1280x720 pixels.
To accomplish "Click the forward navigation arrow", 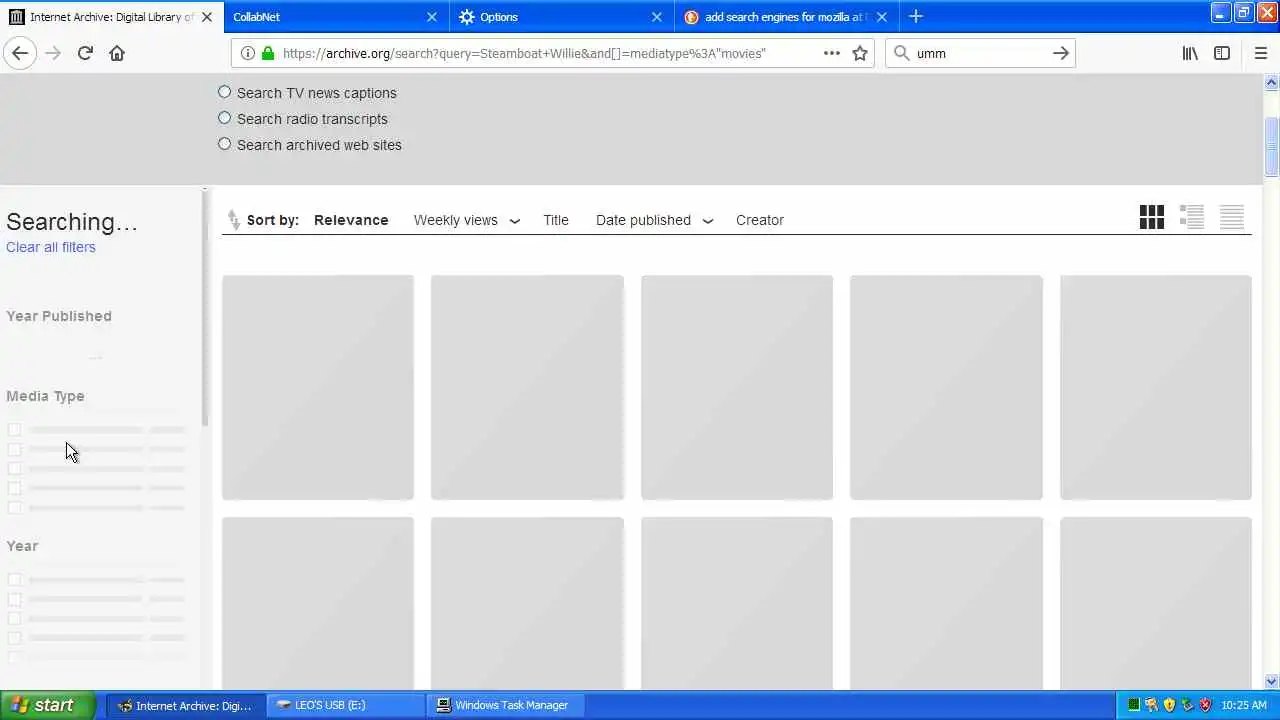I will point(53,53).
